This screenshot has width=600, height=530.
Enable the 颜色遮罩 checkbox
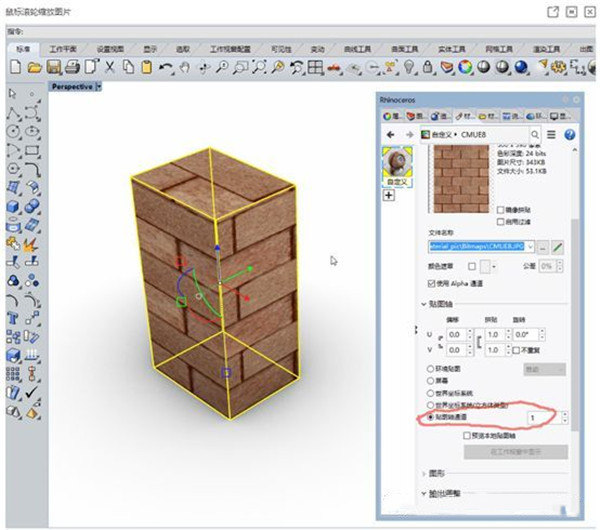(472, 266)
